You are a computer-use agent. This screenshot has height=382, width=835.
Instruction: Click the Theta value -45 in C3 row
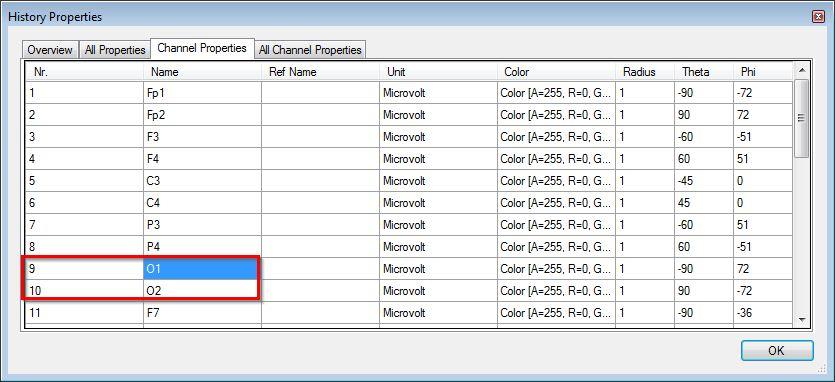click(703, 181)
